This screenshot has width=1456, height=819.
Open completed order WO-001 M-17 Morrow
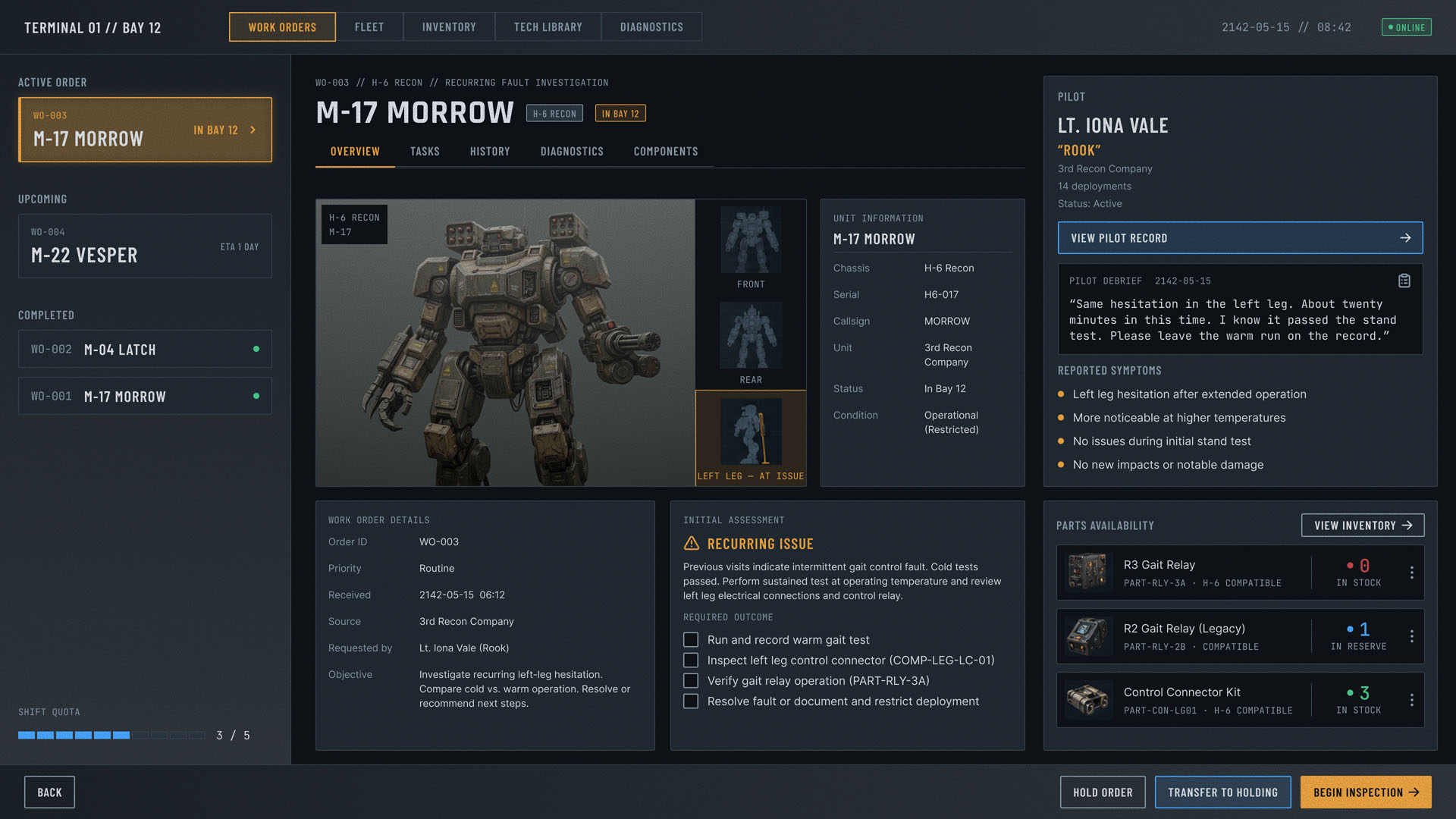click(x=145, y=396)
